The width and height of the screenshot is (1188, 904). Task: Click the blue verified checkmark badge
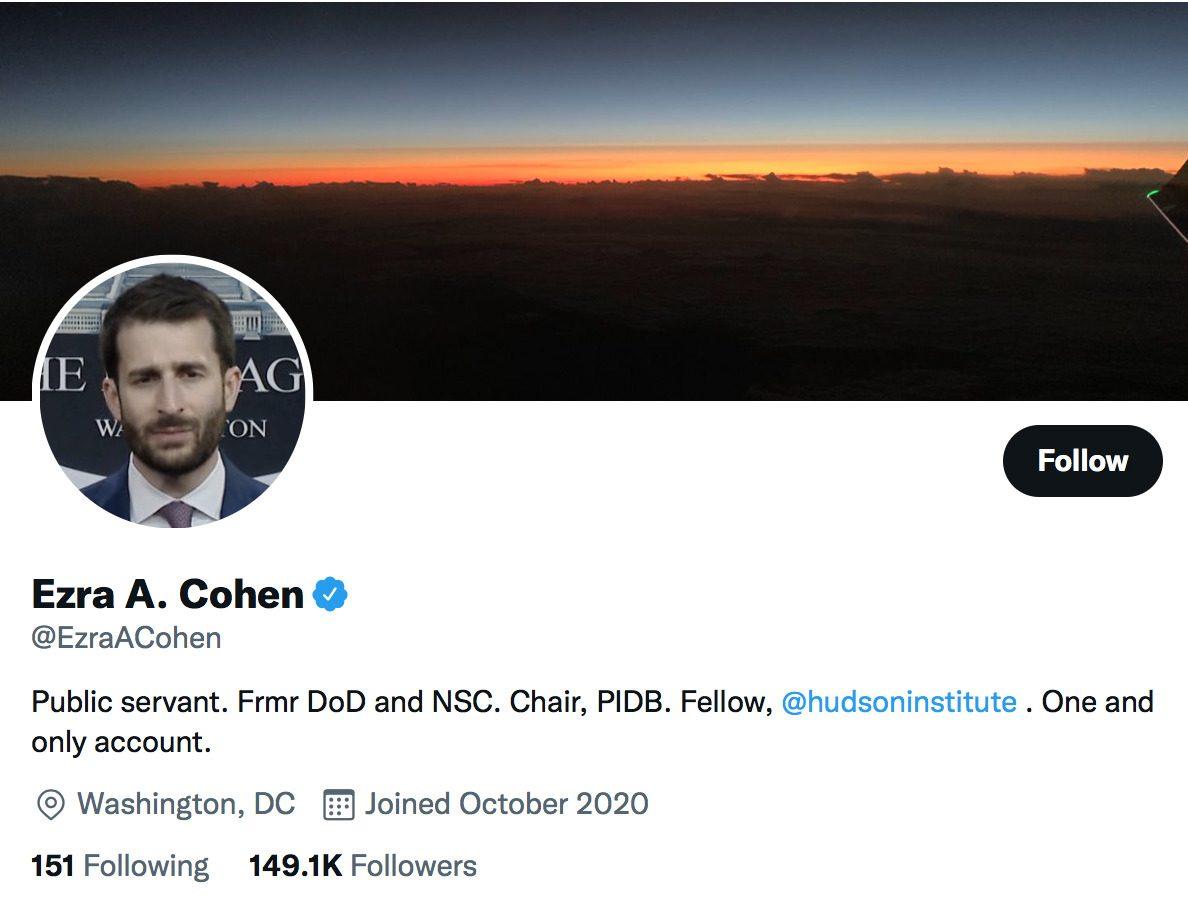(x=331, y=595)
